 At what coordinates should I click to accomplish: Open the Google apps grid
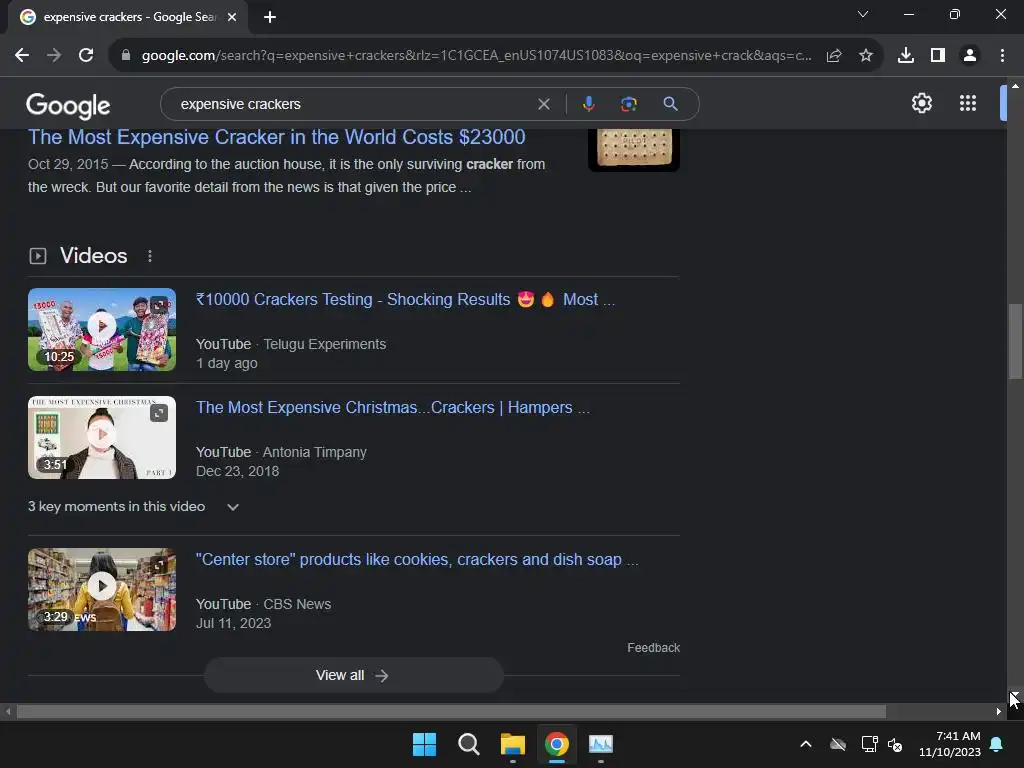click(968, 103)
